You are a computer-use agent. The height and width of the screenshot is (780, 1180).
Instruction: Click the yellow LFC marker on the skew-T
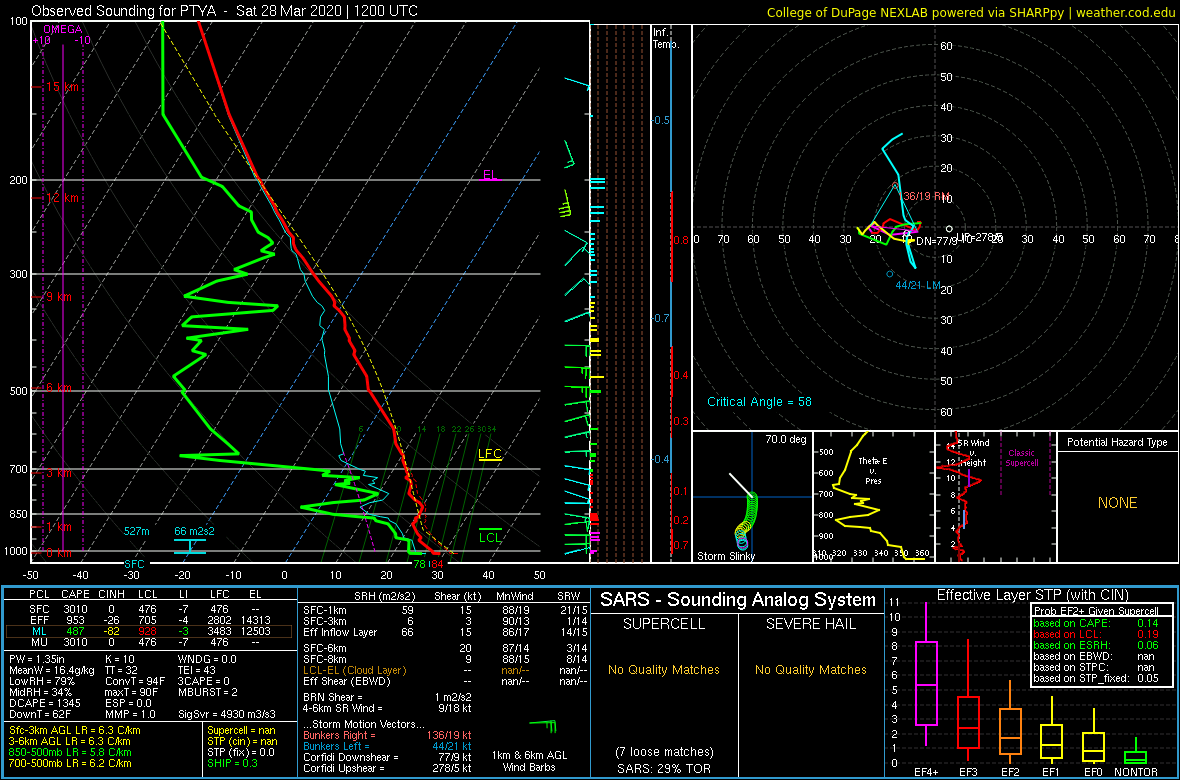pos(490,454)
